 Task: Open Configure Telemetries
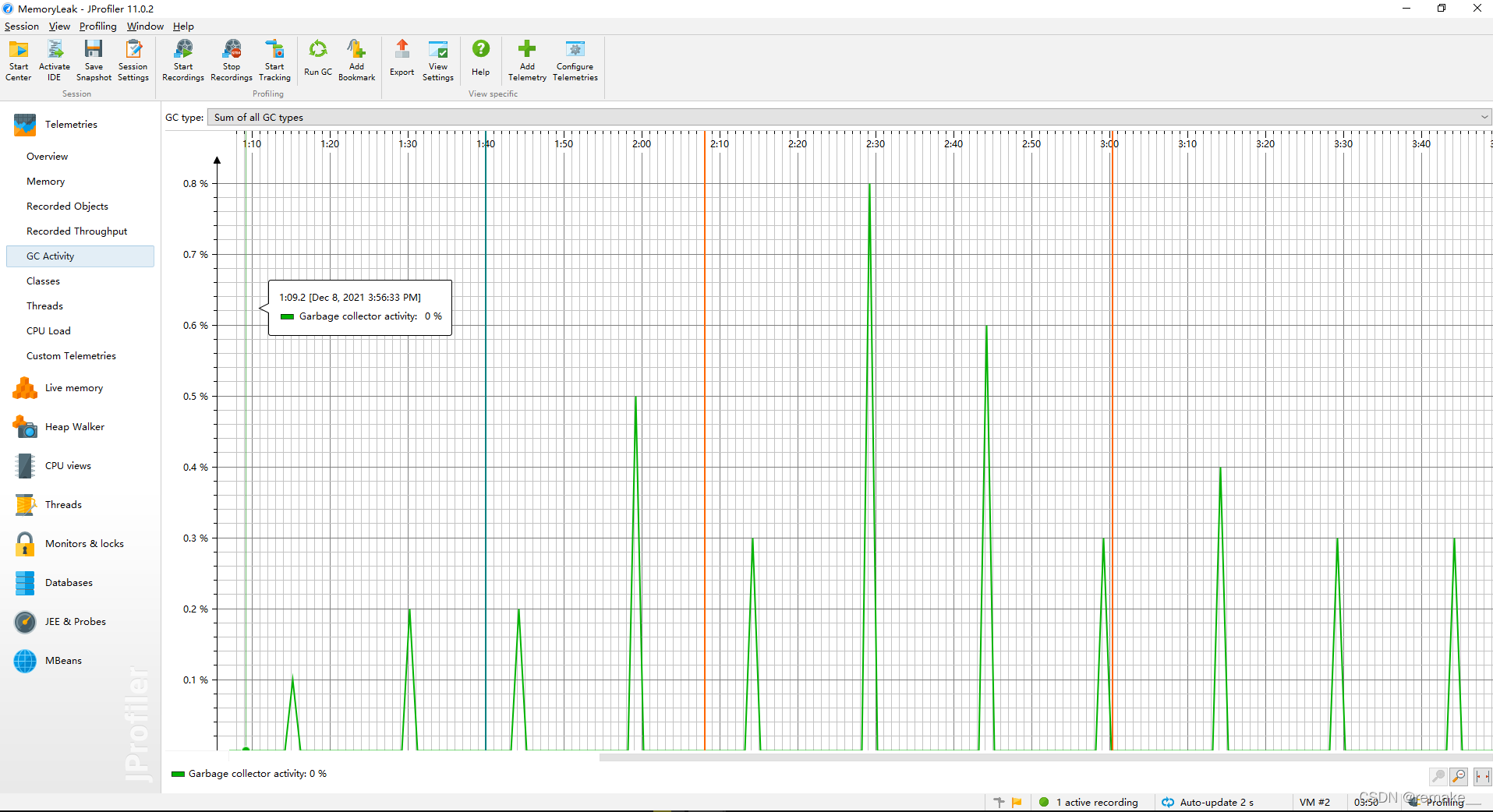(x=575, y=60)
